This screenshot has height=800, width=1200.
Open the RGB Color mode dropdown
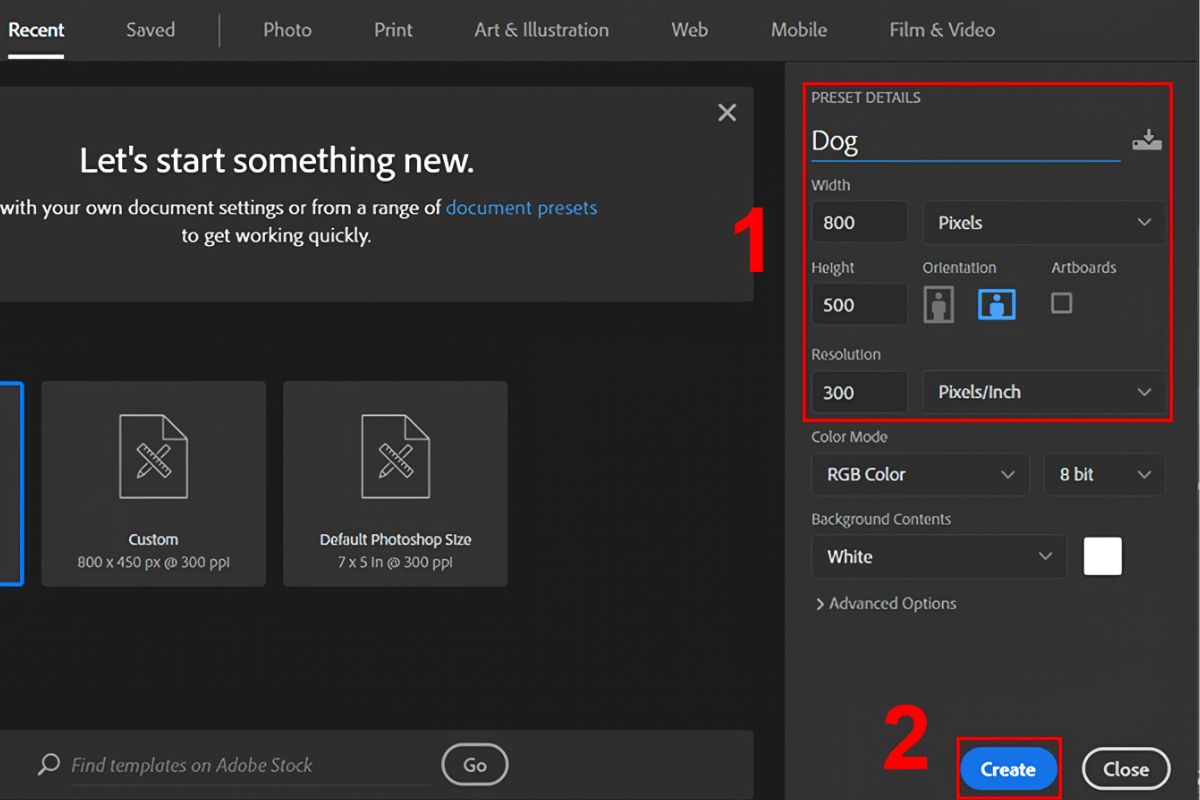(920, 475)
